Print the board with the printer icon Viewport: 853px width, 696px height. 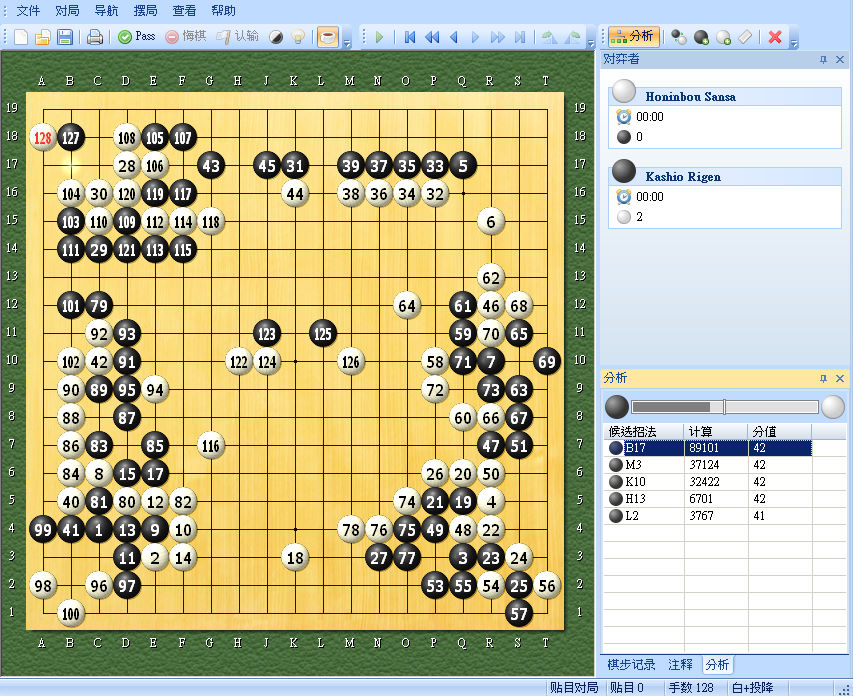point(94,37)
